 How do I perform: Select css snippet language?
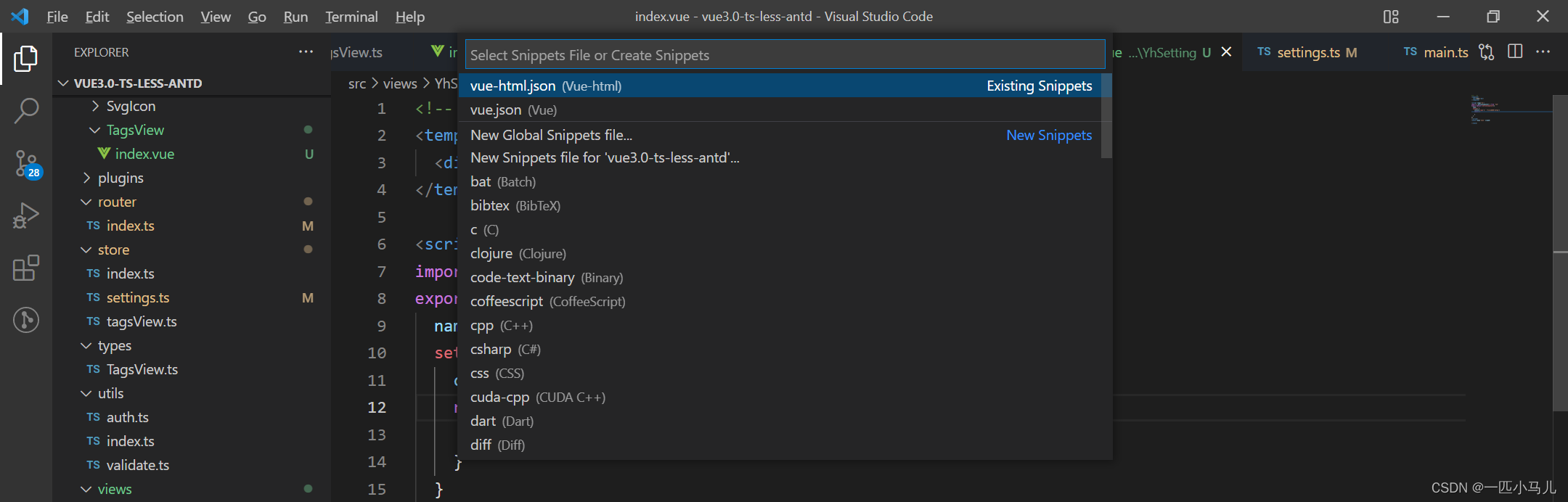tap(781, 373)
